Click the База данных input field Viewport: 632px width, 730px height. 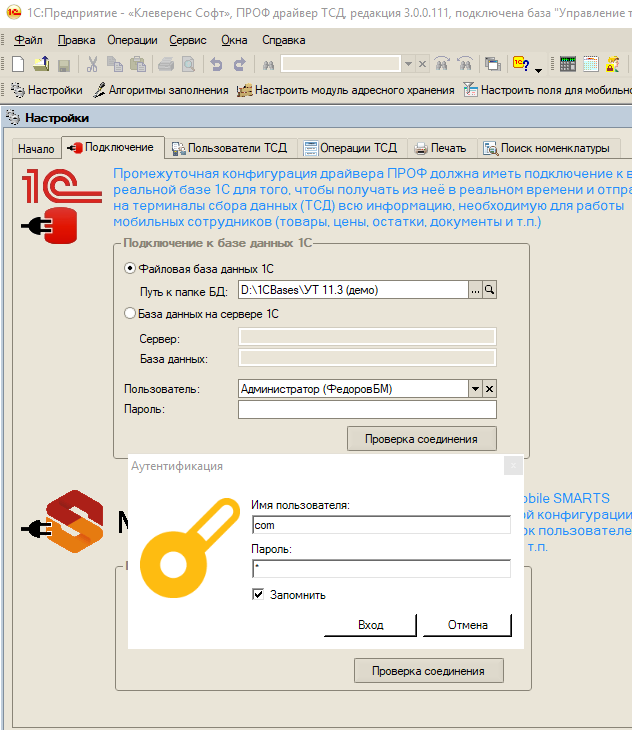pos(367,358)
